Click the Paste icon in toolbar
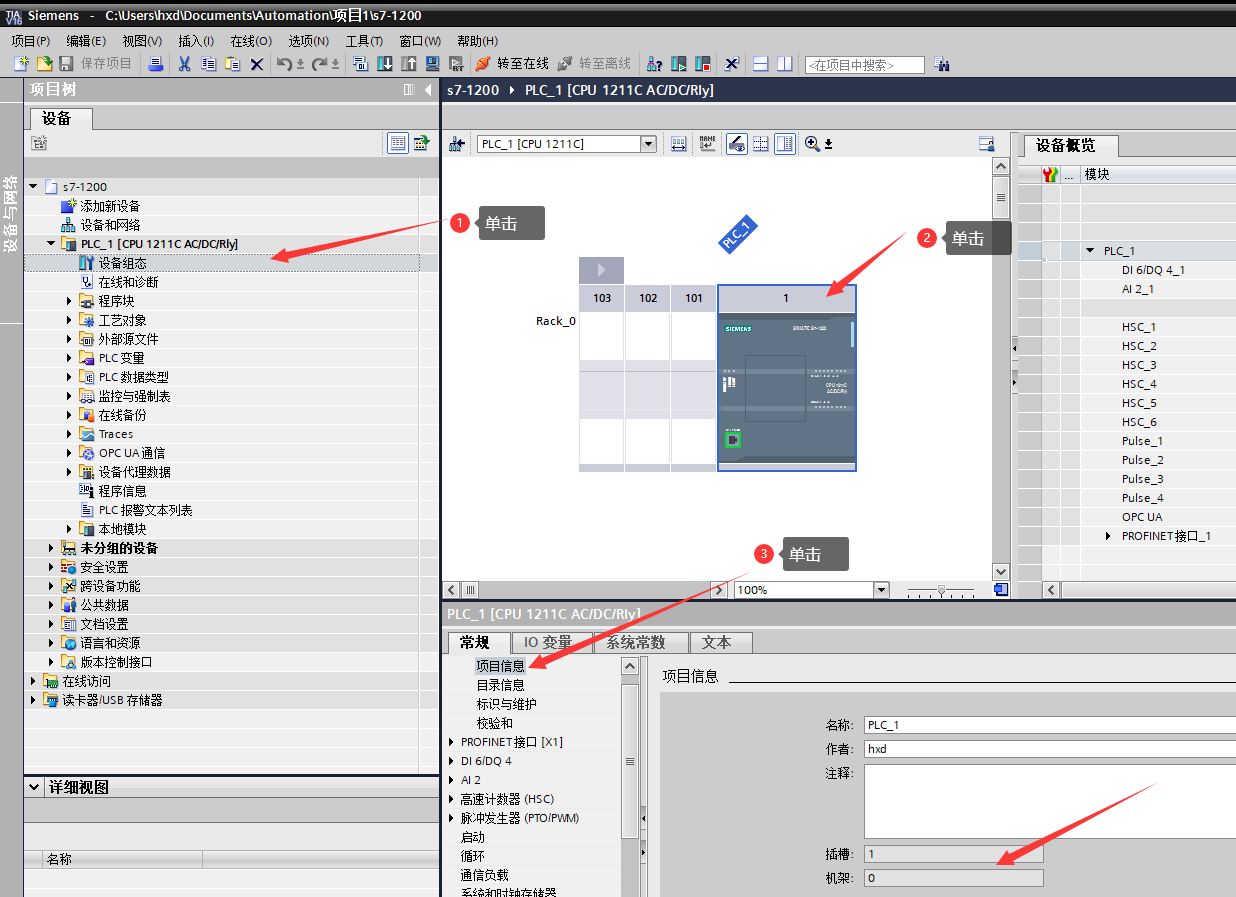The image size is (1236, 897). (x=232, y=64)
